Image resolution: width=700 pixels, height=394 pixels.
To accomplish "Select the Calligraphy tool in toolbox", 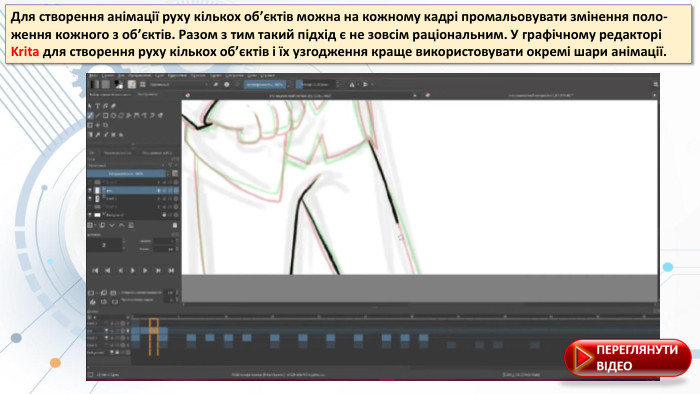I will coord(113,106).
